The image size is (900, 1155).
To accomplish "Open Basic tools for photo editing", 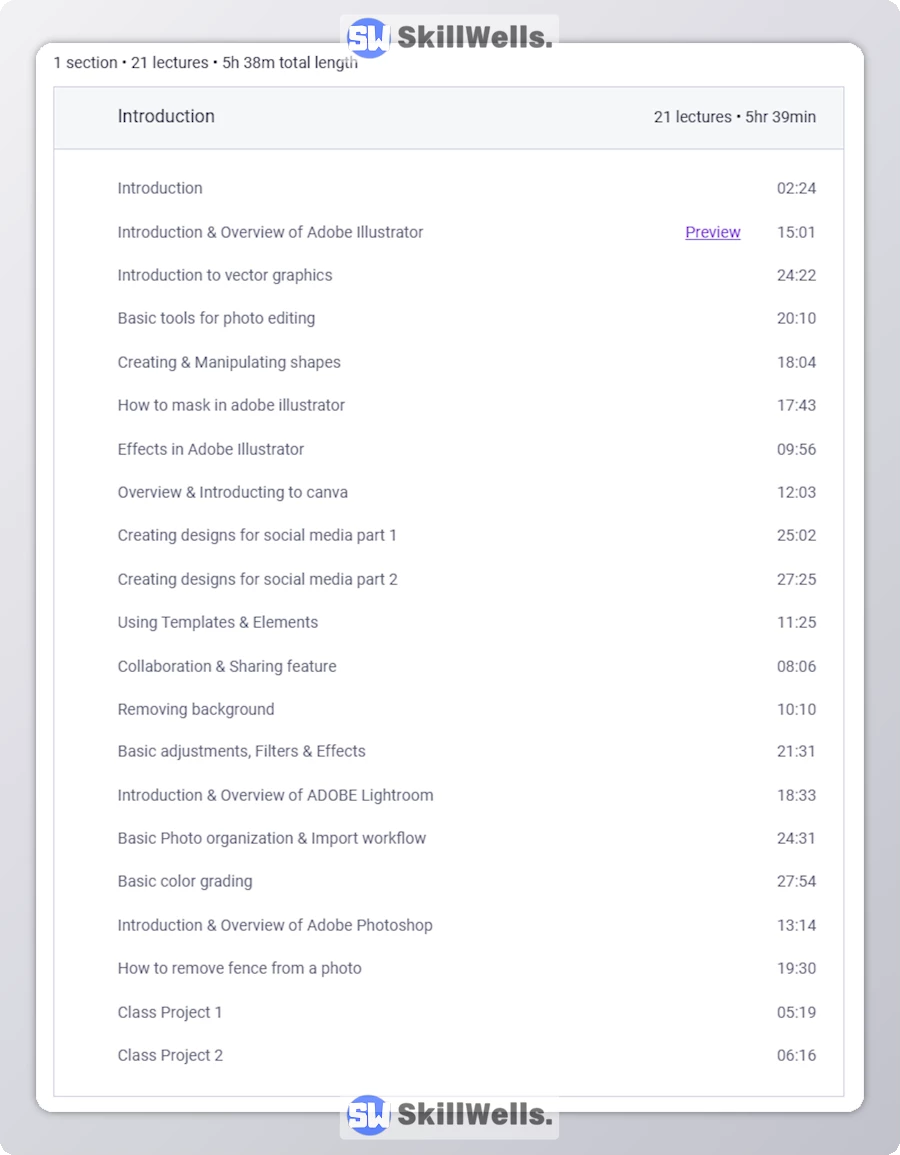I will [216, 318].
